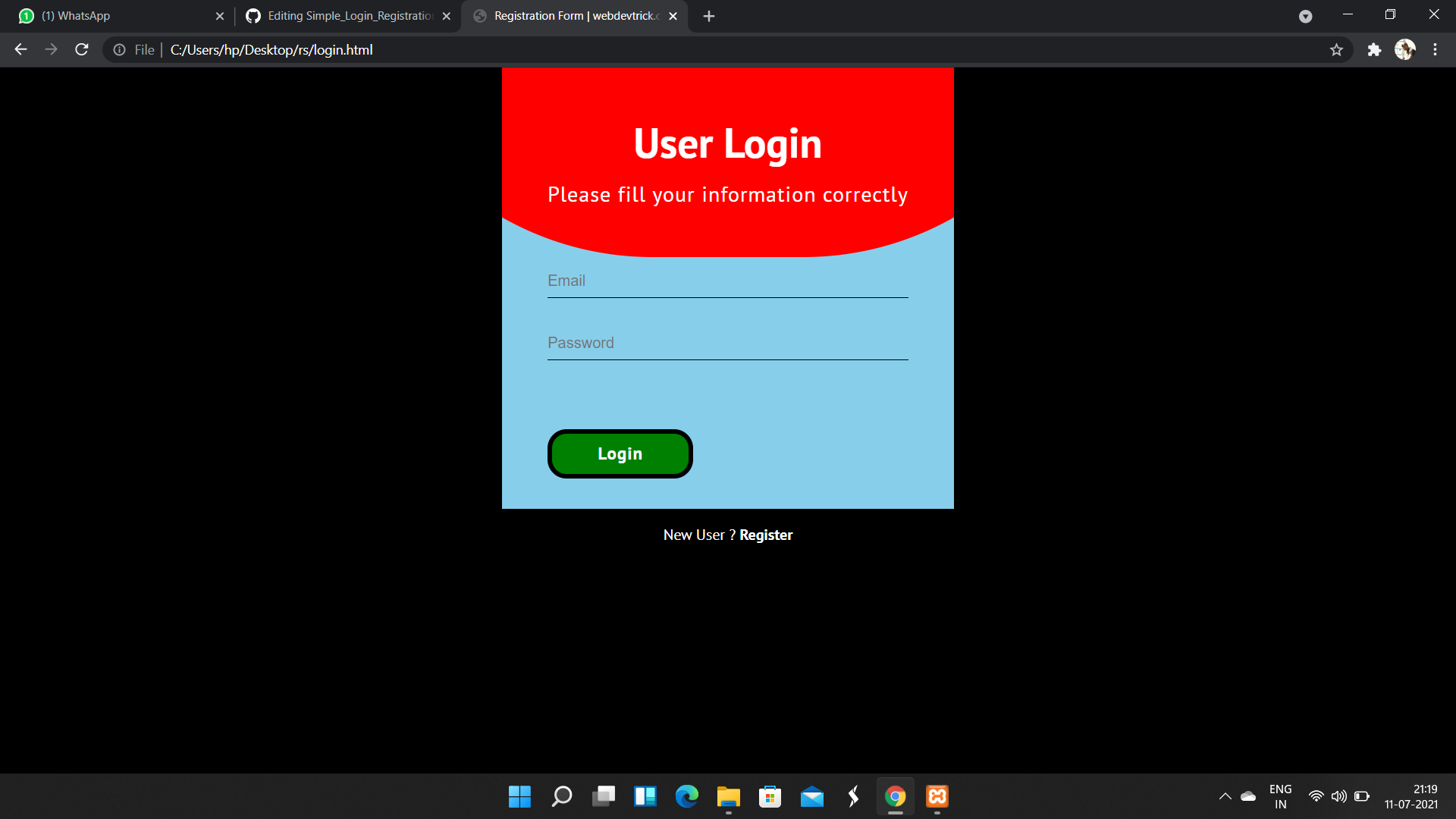Expand the tab search dropdown arrow
The width and height of the screenshot is (1456, 819).
1305,16
